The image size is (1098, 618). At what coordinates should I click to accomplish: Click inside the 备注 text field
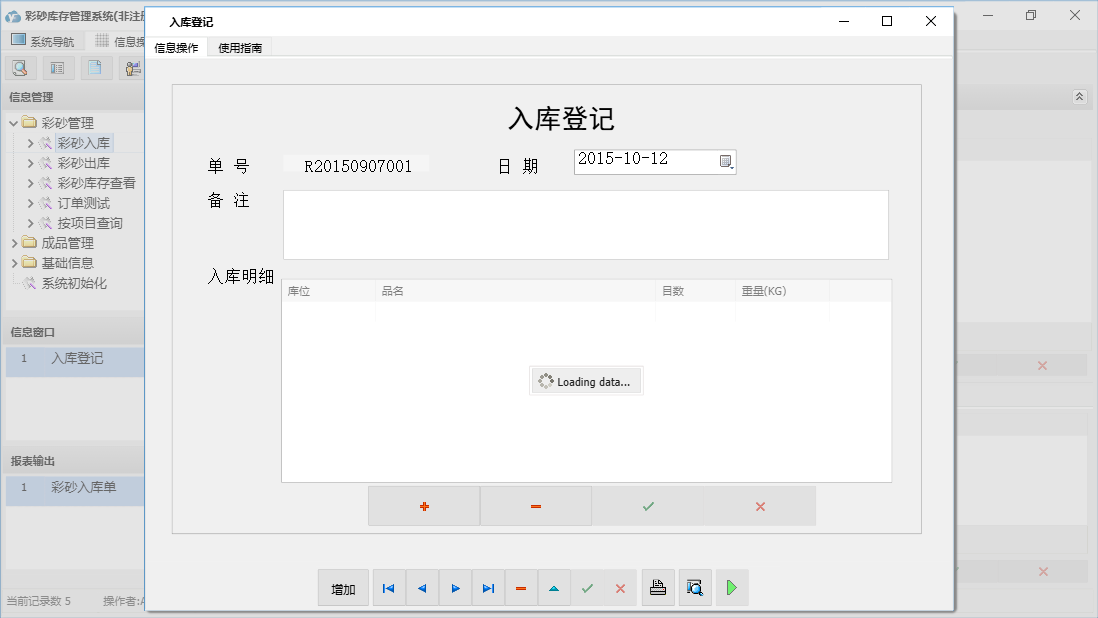pyautogui.click(x=586, y=225)
